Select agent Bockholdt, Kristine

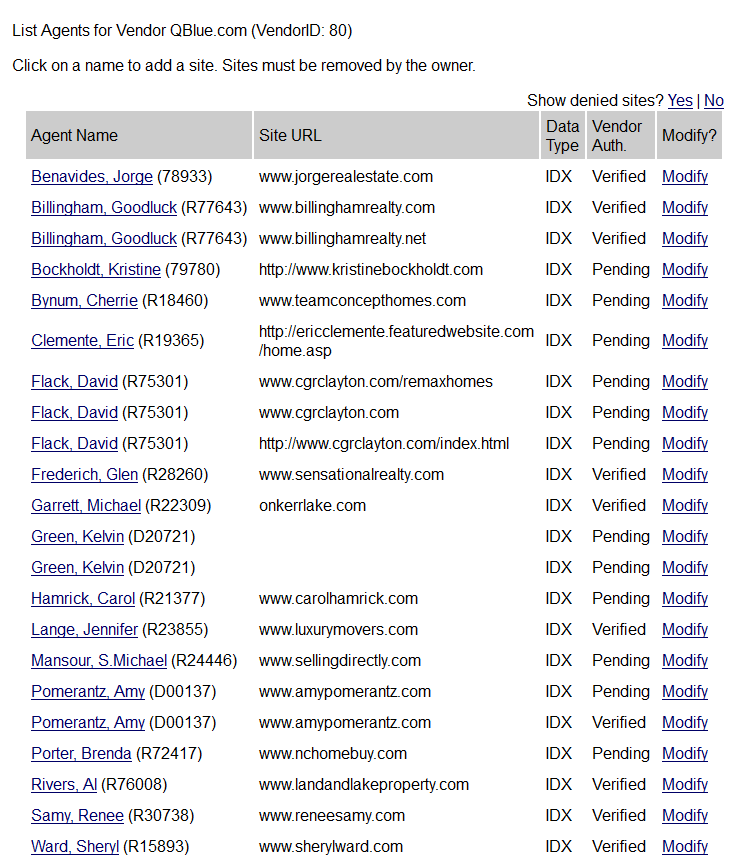96,270
